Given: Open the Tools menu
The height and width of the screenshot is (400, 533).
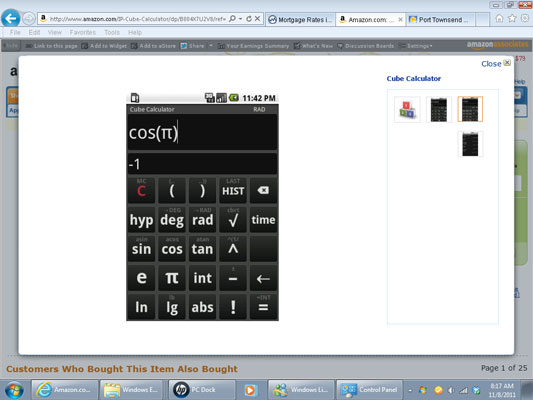Looking at the screenshot, I should click(112, 32).
